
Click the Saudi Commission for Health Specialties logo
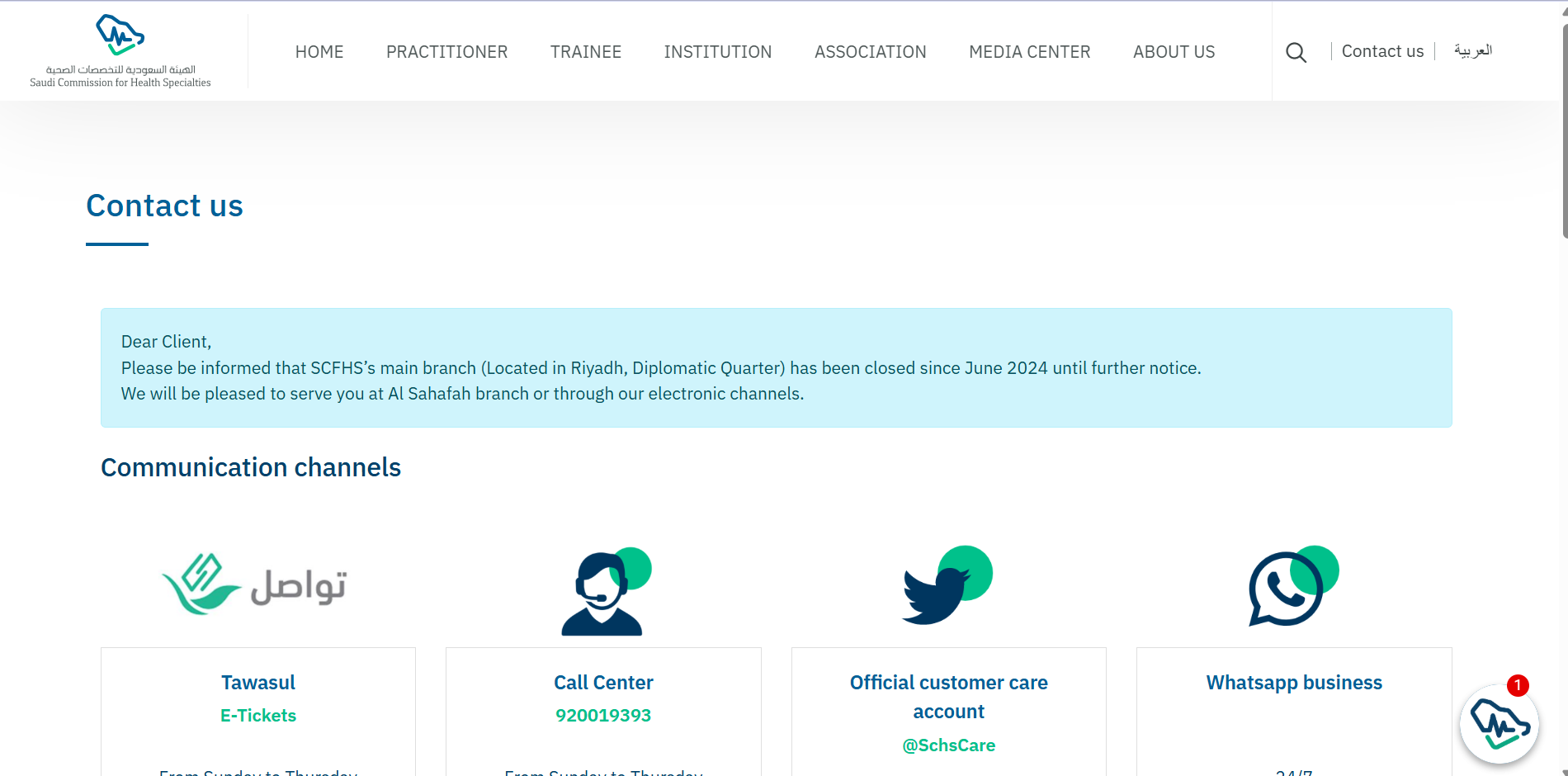tap(120, 51)
